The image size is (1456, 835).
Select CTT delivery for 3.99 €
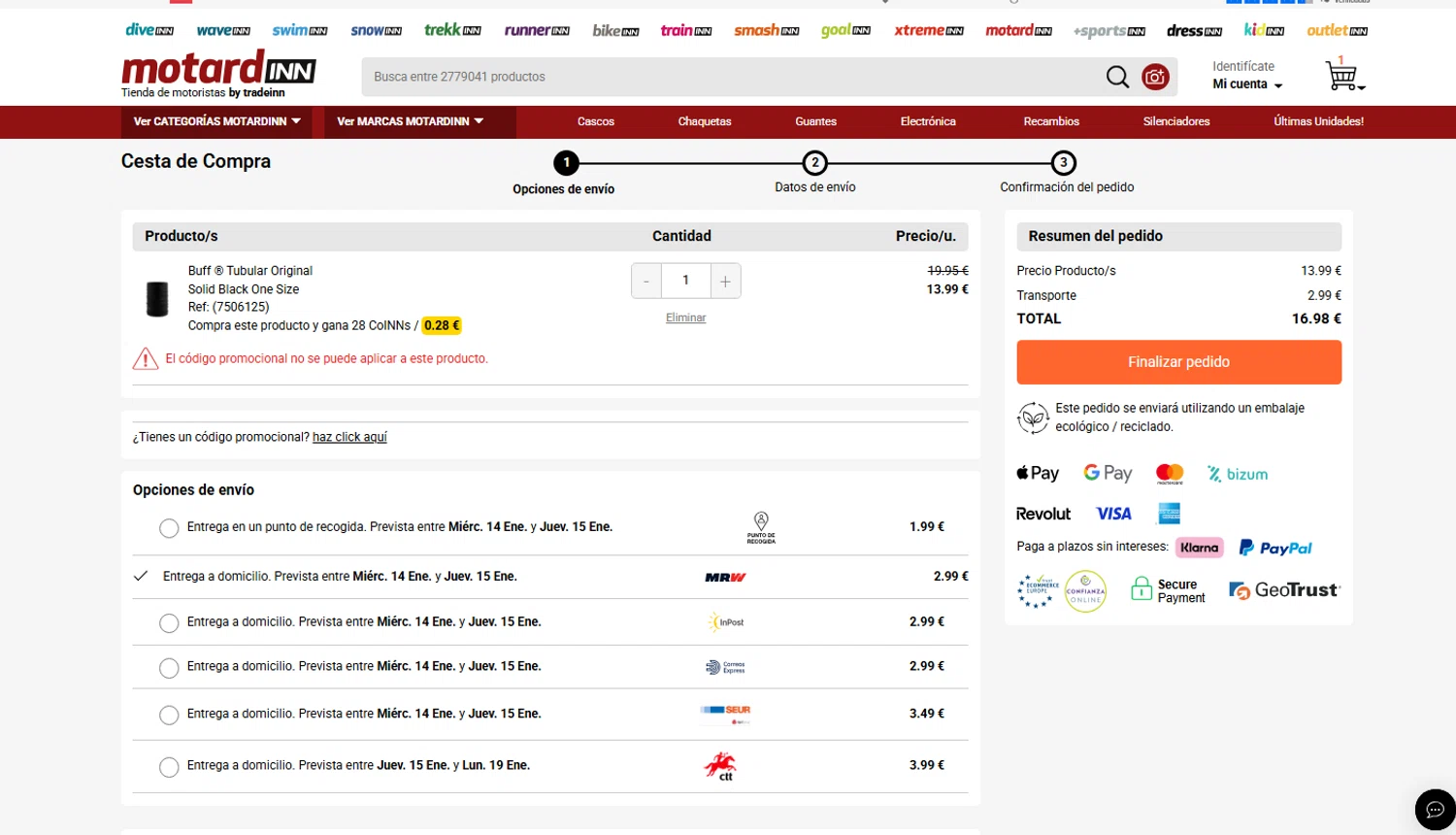pyautogui.click(x=169, y=767)
